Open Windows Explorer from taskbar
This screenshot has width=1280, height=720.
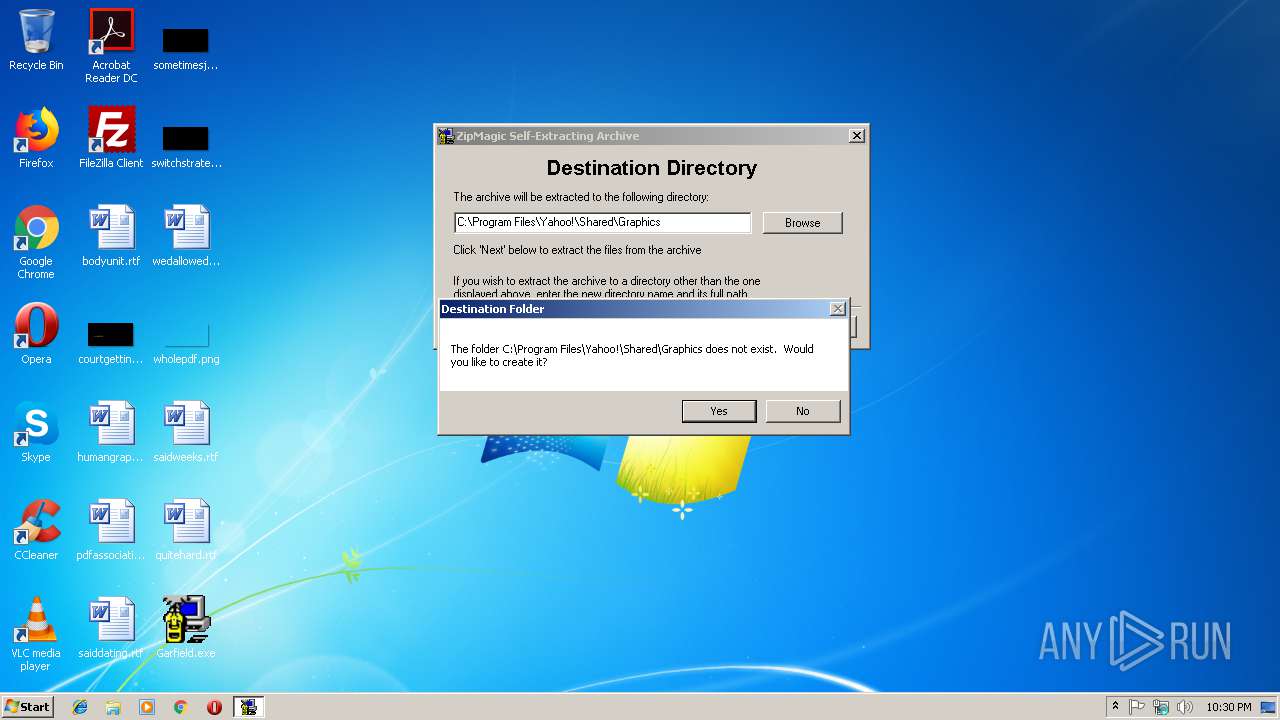(x=113, y=707)
